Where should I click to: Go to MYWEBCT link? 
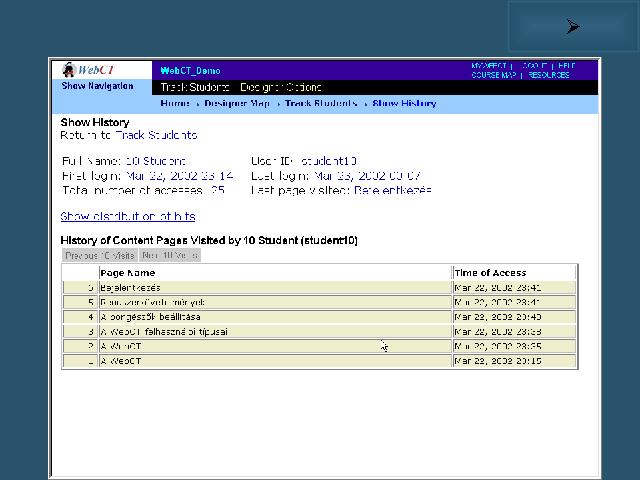point(489,66)
